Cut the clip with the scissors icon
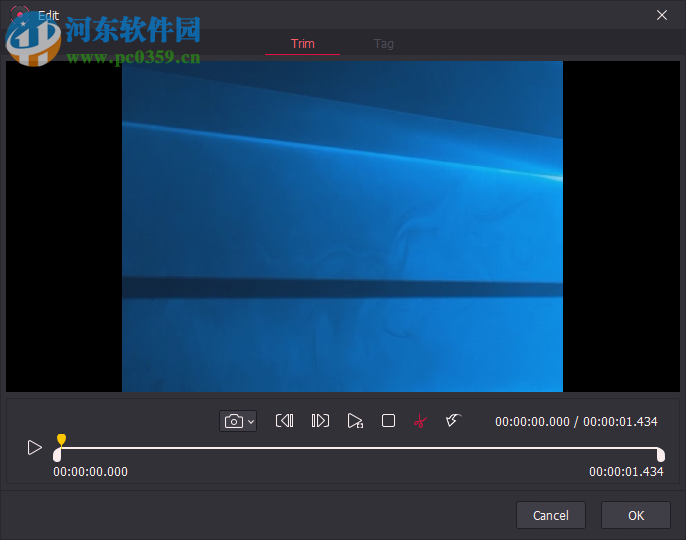The width and height of the screenshot is (686, 540). tap(420, 421)
